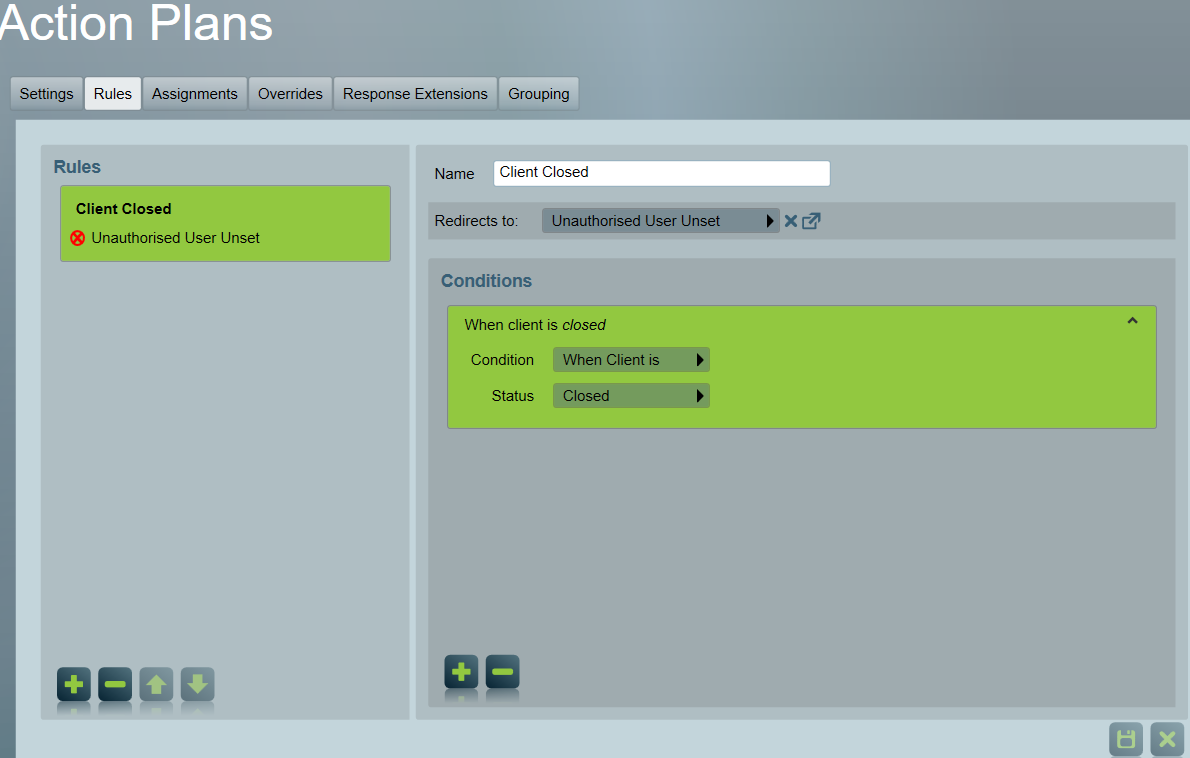Switch to the Grouping tab
The height and width of the screenshot is (758, 1190).
pos(539,93)
